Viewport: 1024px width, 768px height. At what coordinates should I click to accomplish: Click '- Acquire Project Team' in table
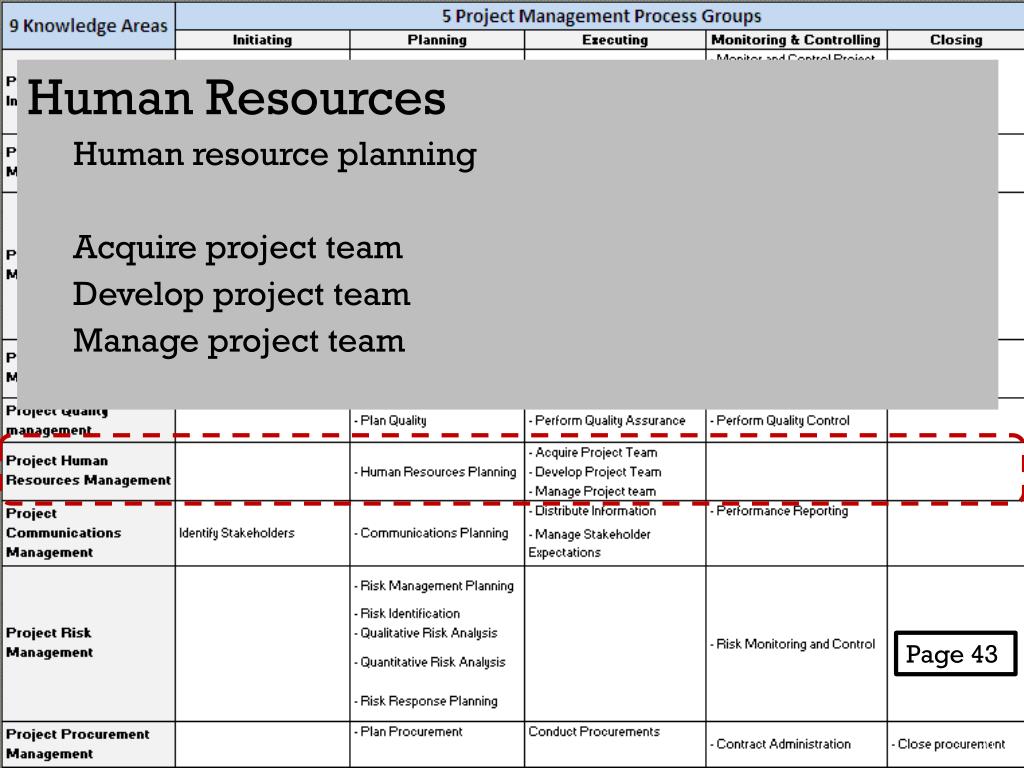click(x=592, y=453)
